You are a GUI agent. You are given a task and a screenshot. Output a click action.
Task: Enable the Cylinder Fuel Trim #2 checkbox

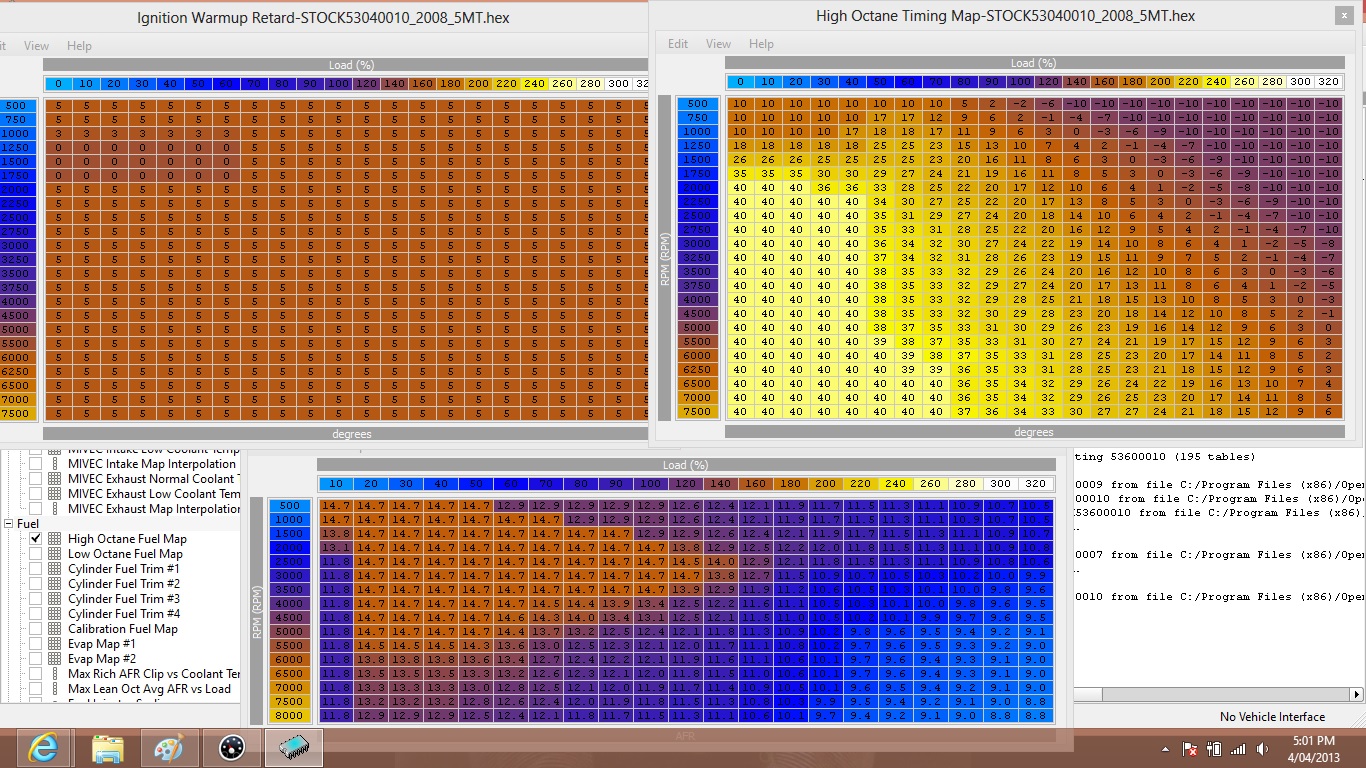pos(36,584)
